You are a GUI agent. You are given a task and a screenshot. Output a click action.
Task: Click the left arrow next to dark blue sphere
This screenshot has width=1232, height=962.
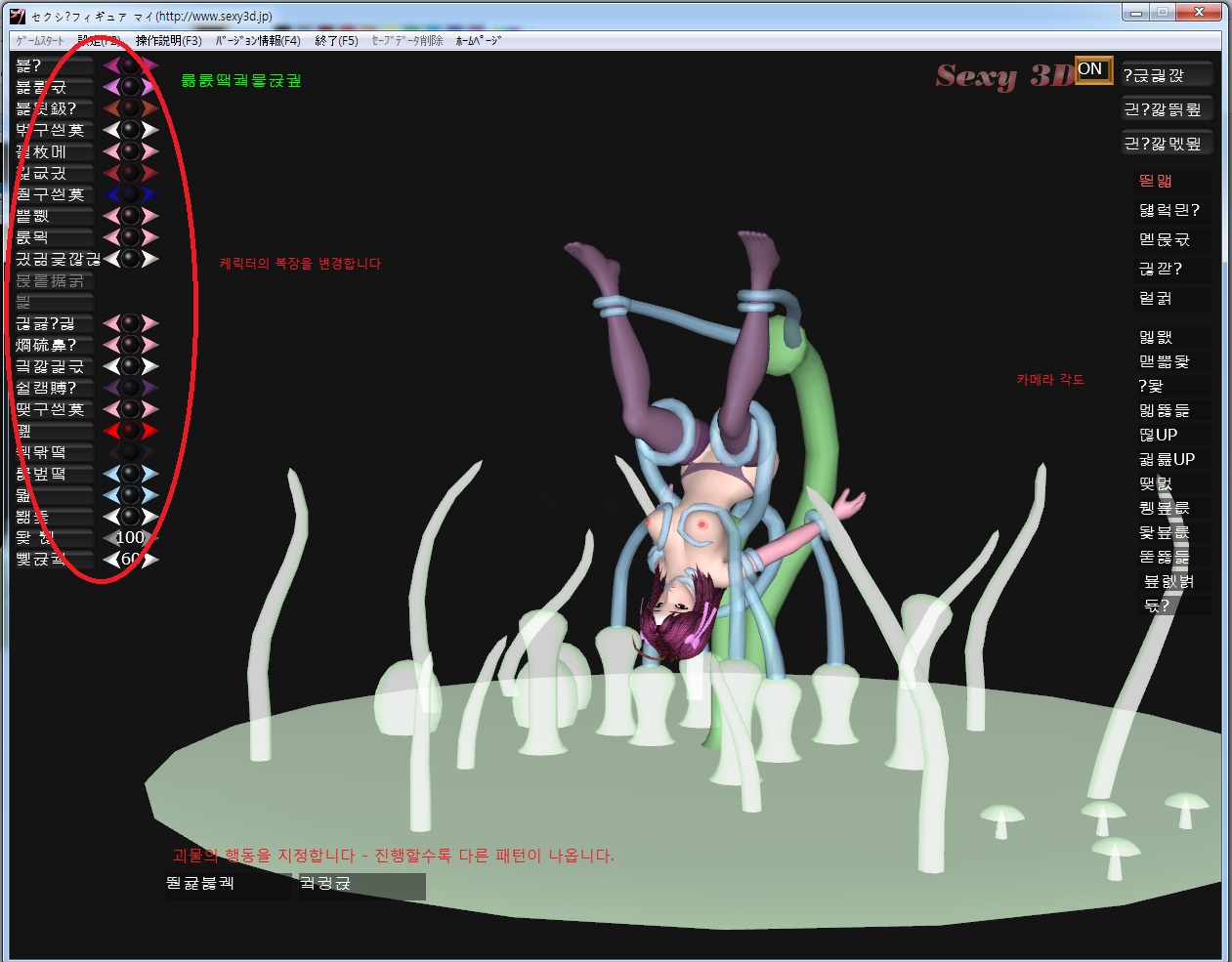(110, 194)
